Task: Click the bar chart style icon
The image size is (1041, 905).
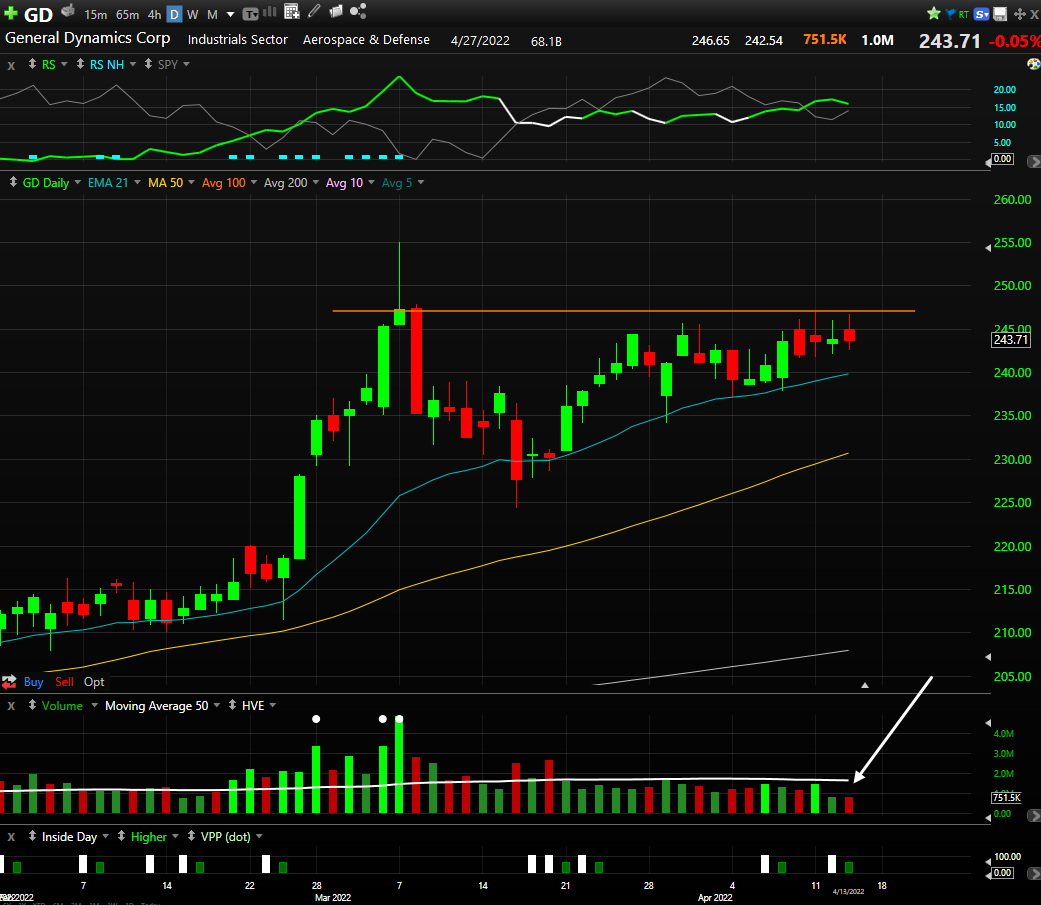Action: 270,11
